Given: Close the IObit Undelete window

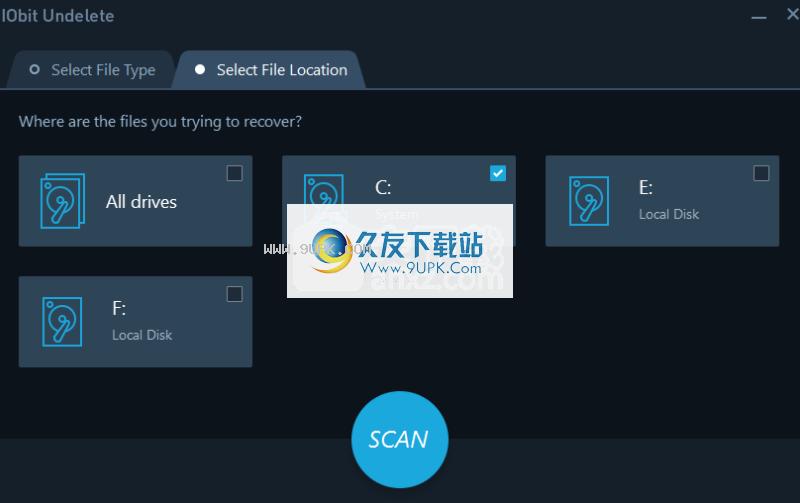Looking at the screenshot, I should pos(792,15).
